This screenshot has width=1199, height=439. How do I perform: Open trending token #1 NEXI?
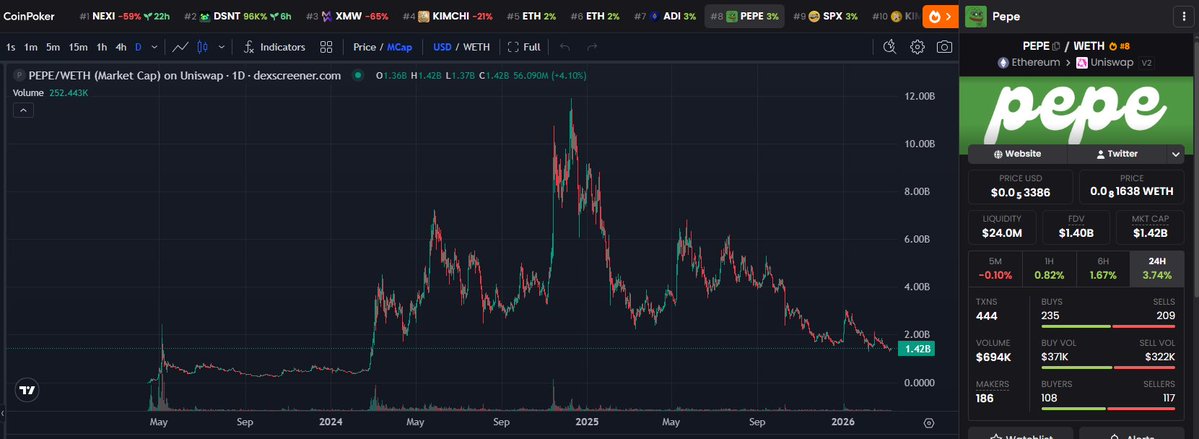[124, 16]
